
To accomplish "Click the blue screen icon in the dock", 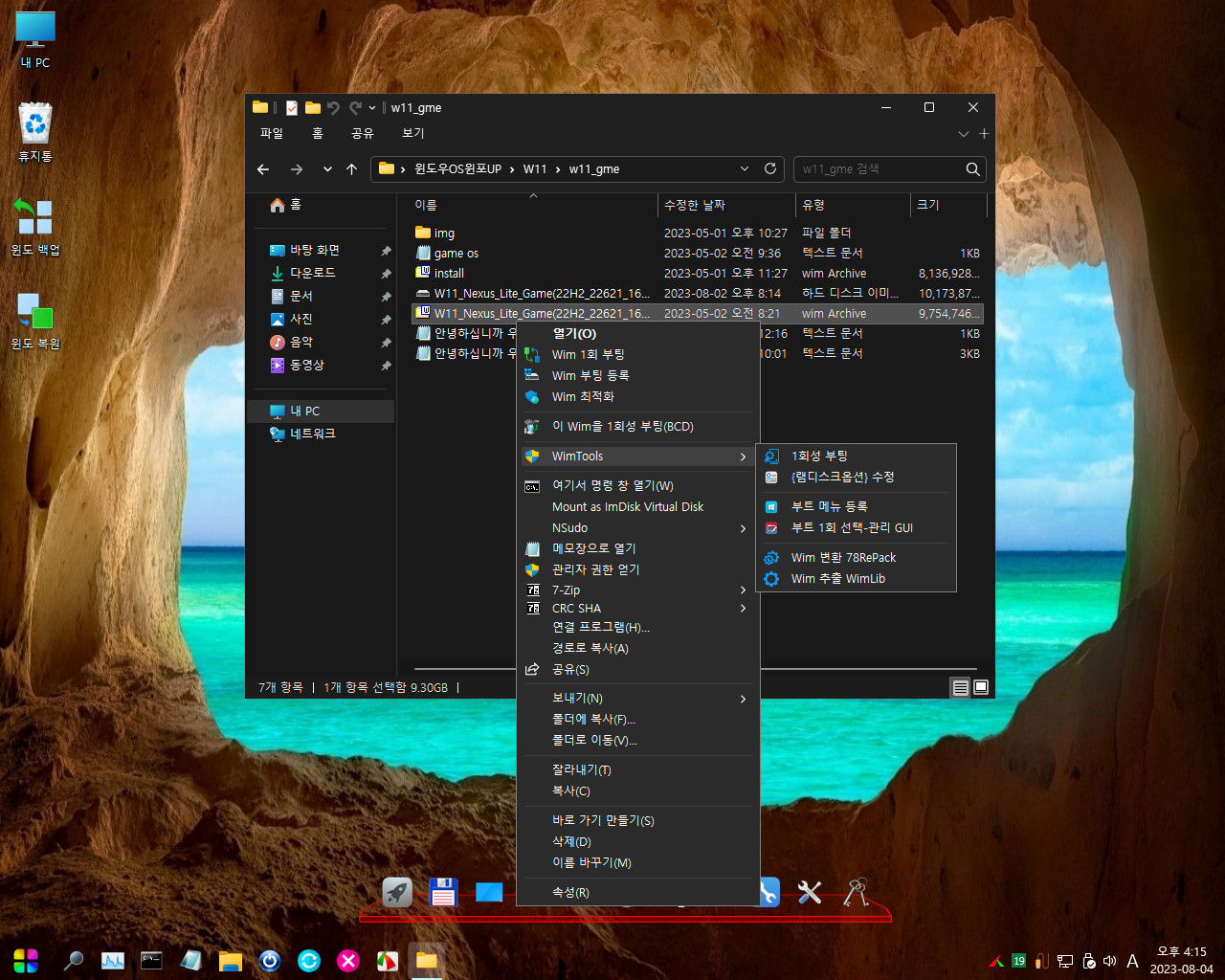I will 489,892.
